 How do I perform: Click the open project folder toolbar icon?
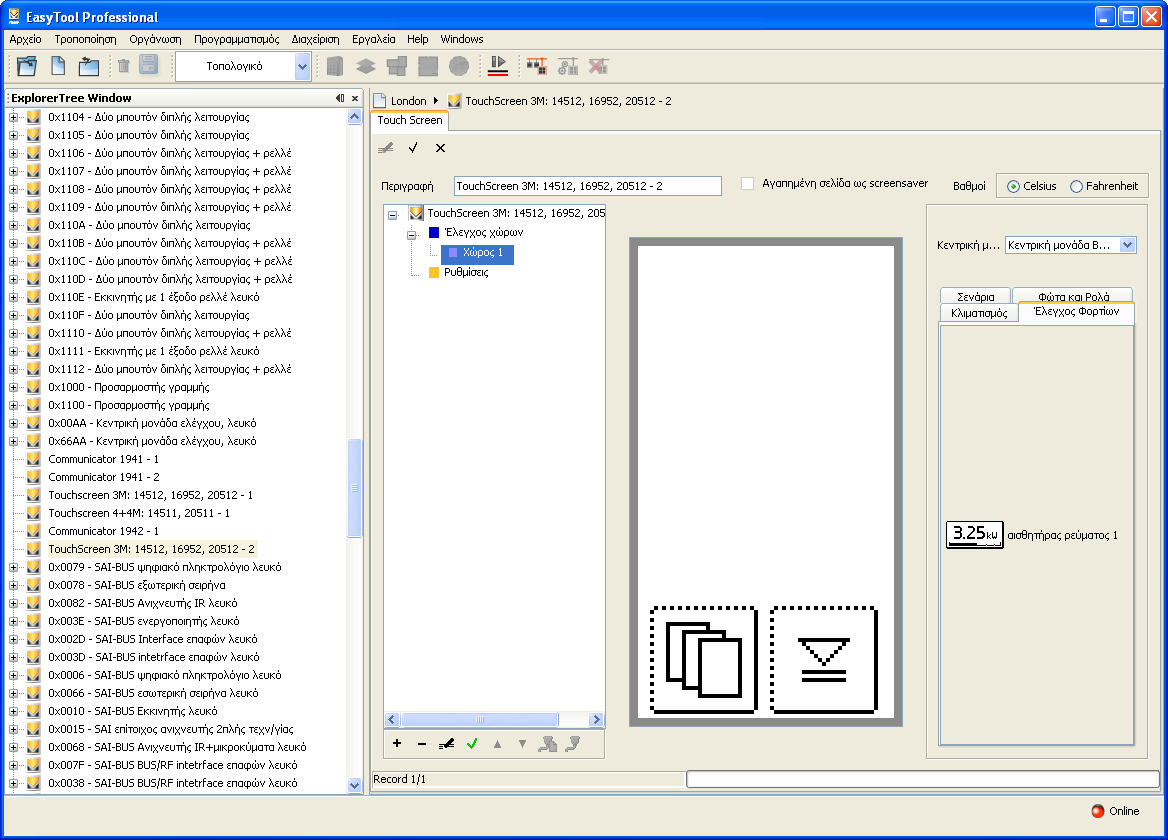pos(28,66)
